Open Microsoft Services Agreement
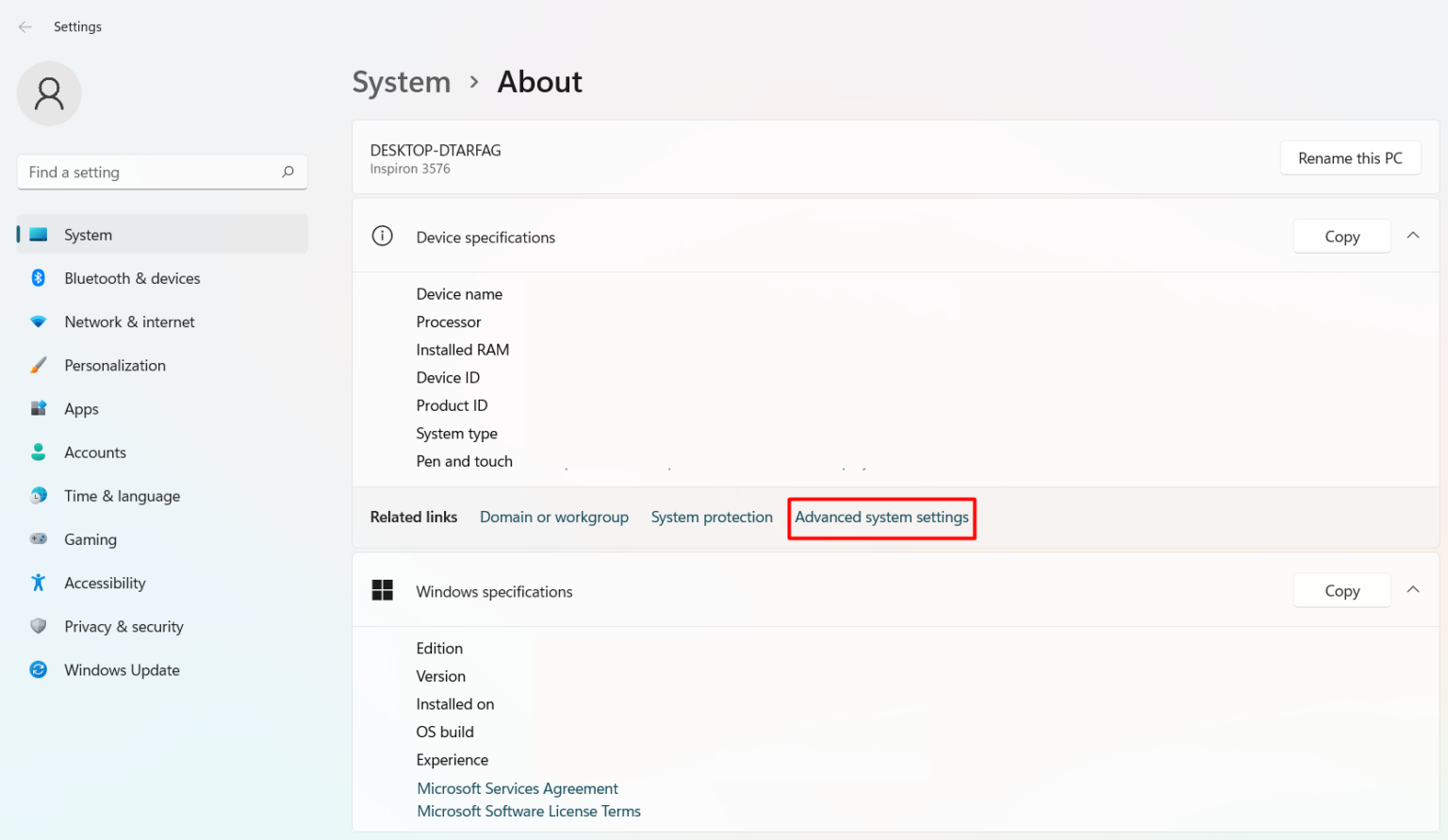 (517, 788)
